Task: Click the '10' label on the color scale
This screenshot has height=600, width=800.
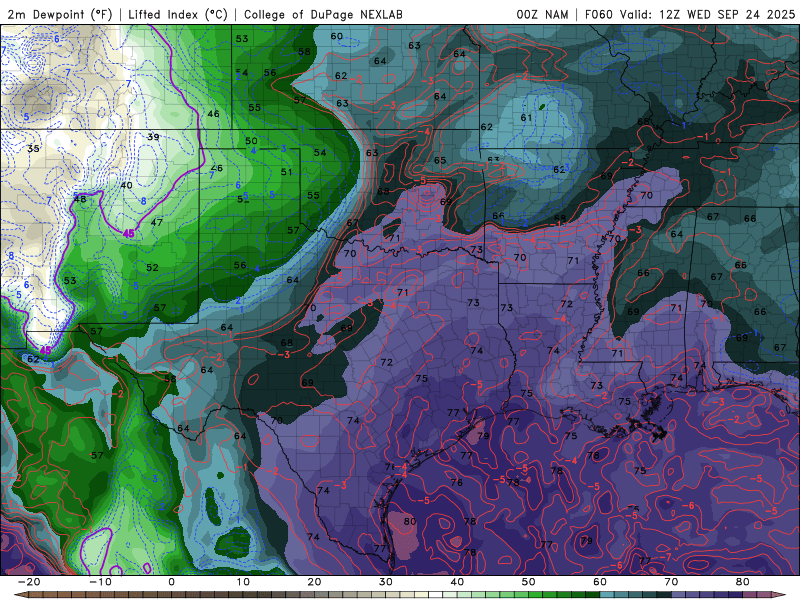Action: tap(243, 582)
